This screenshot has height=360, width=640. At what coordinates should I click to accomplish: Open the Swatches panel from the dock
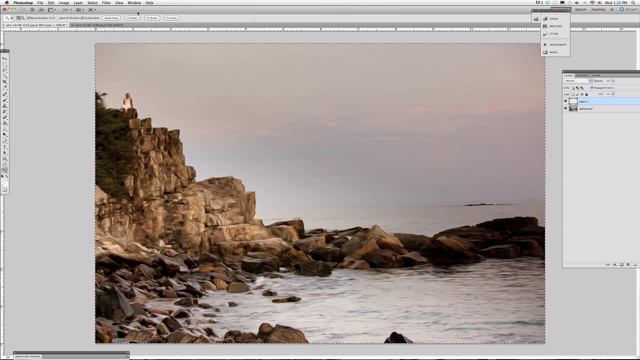pos(552,26)
